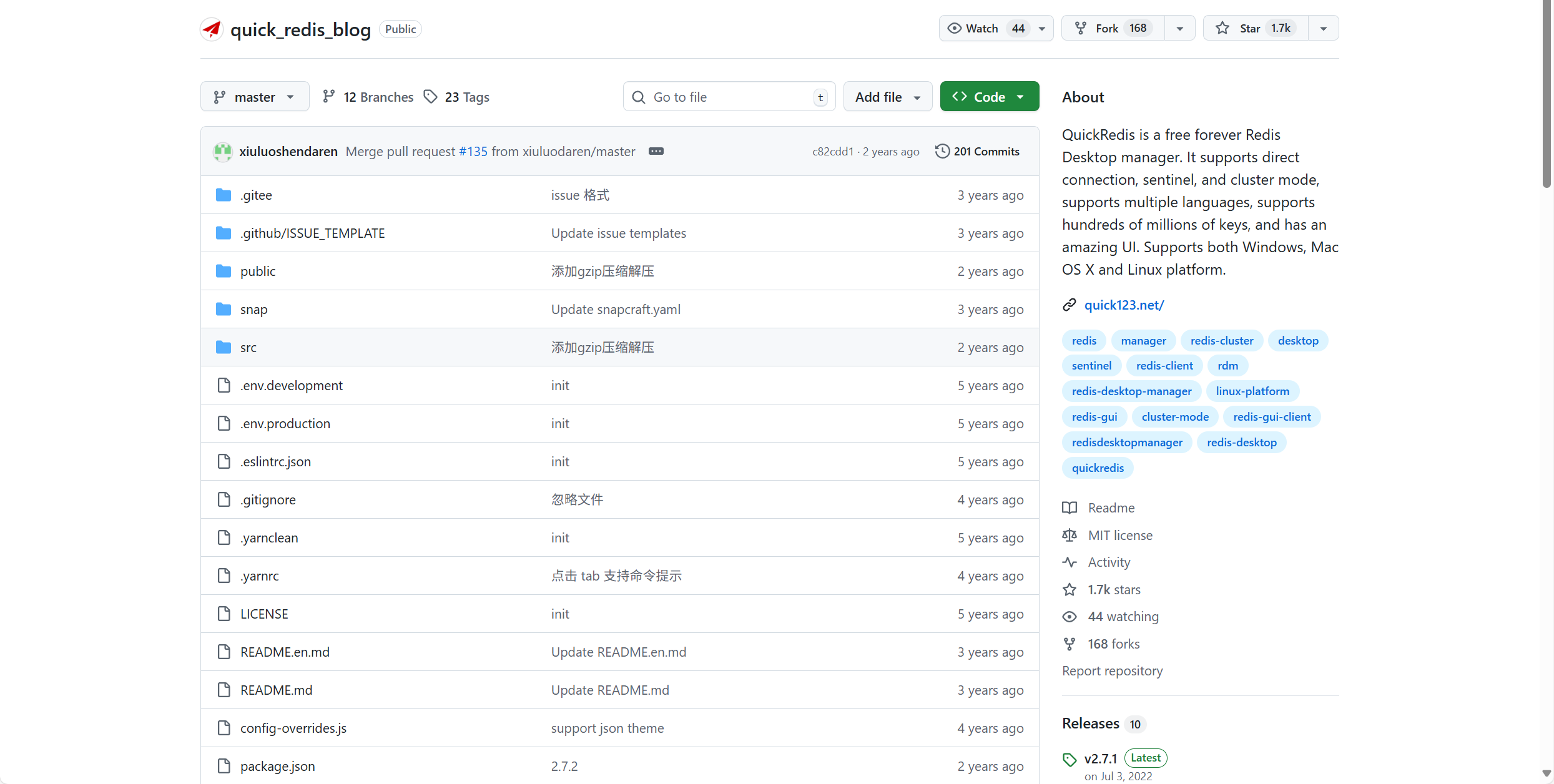Toggle Watch on the repository
Viewport: 1554px width, 784px height.
tap(983, 28)
